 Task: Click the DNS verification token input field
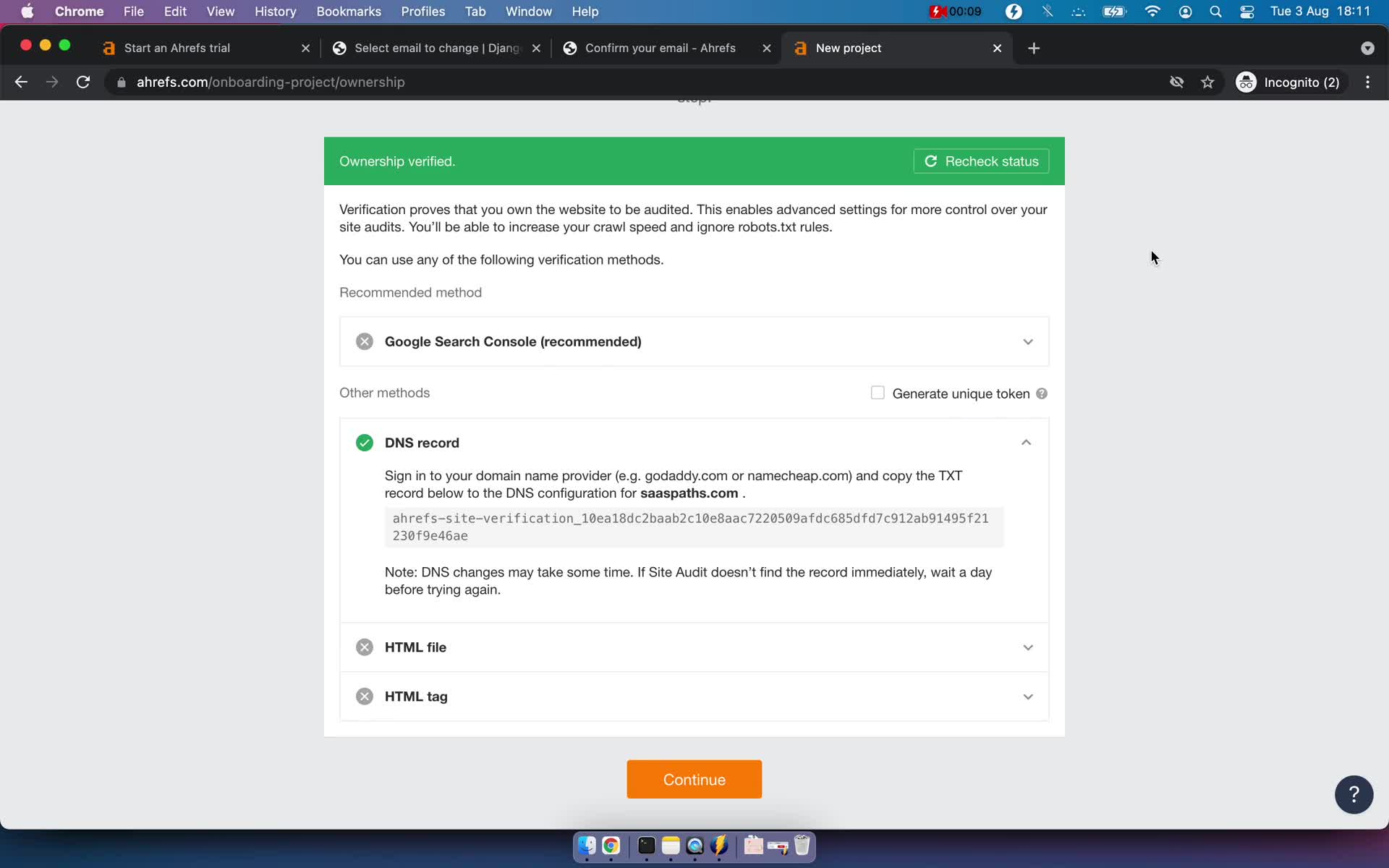click(694, 526)
